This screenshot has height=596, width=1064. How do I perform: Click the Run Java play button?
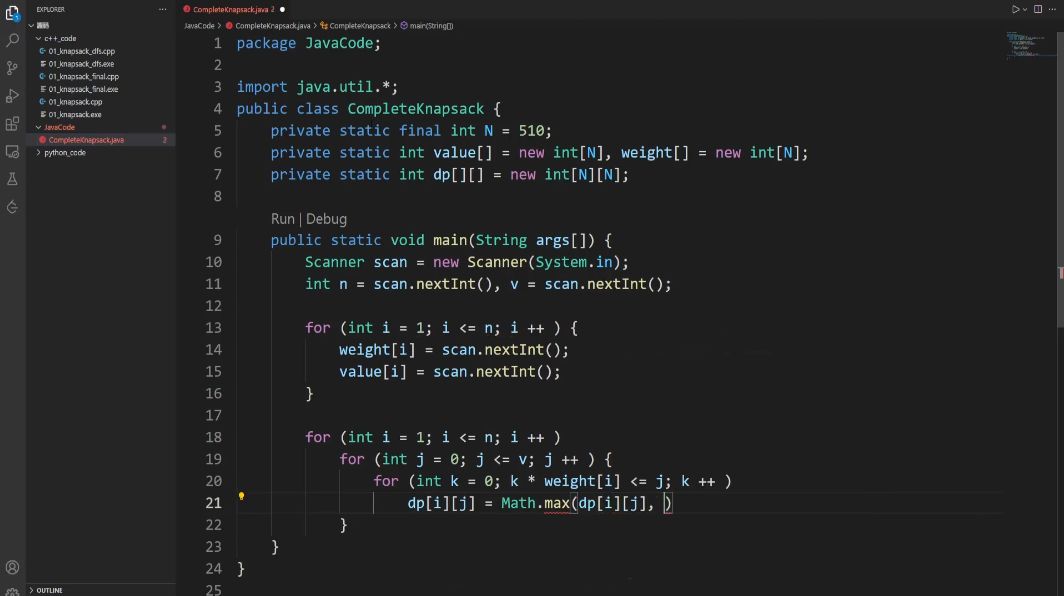click(1015, 9)
